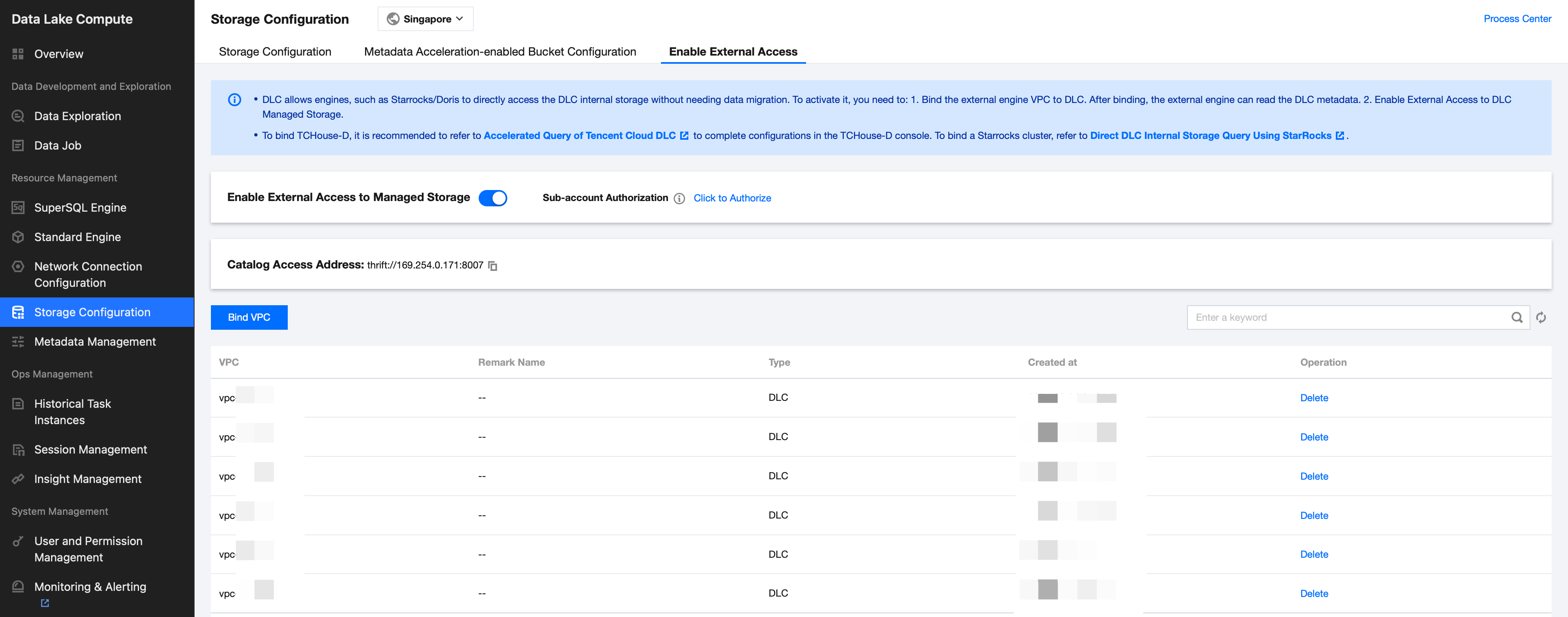Open Data Exploration page
The image size is (1568, 617).
coord(77,116)
